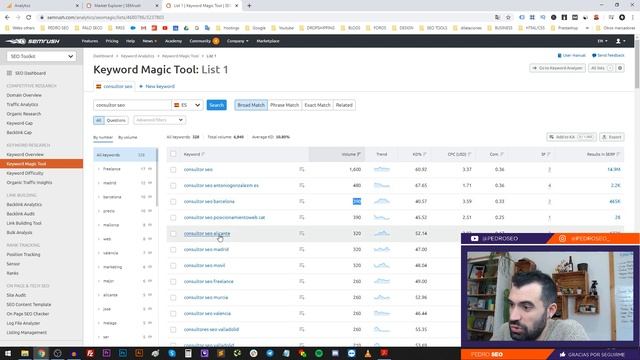This screenshot has width=640, height=360.
Task: Select all keywords checkbox in header
Action: [x=173, y=154]
